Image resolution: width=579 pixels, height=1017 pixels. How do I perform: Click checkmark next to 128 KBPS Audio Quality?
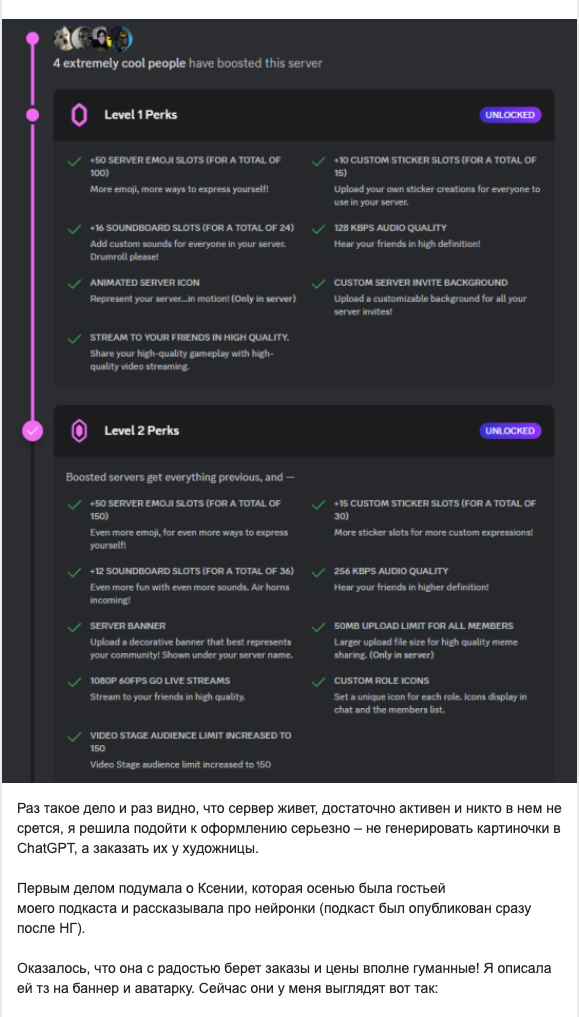pyautogui.click(x=318, y=229)
